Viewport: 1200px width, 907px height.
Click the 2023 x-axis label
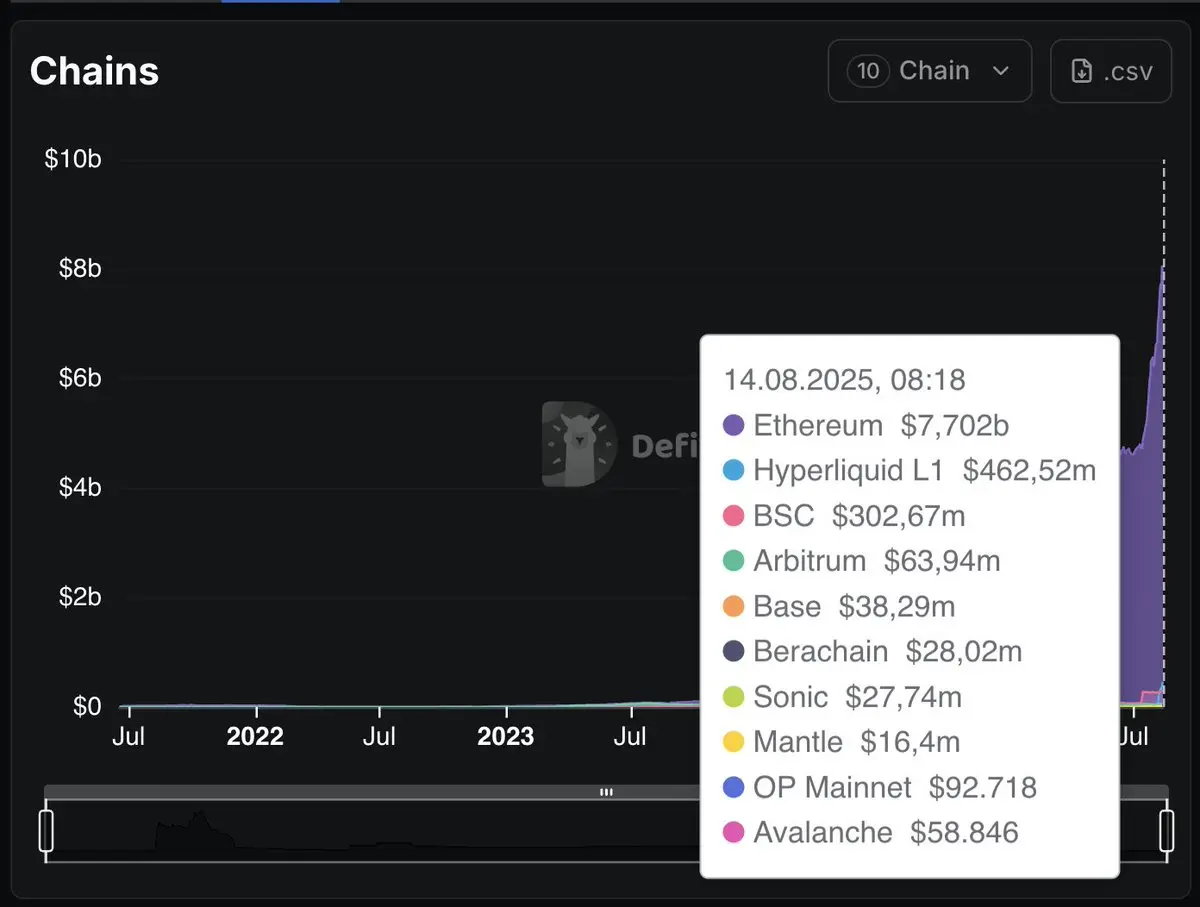(x=505, y=737)
